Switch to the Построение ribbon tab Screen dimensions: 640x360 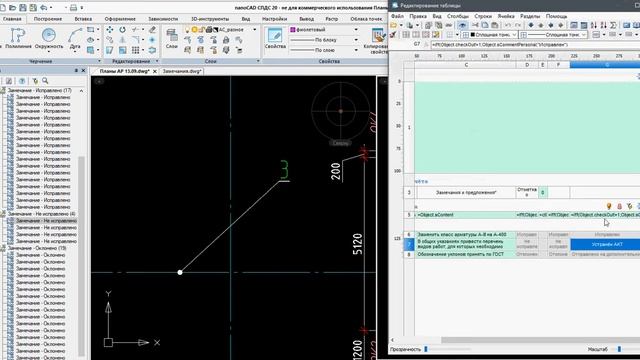[x=47, y=19]
